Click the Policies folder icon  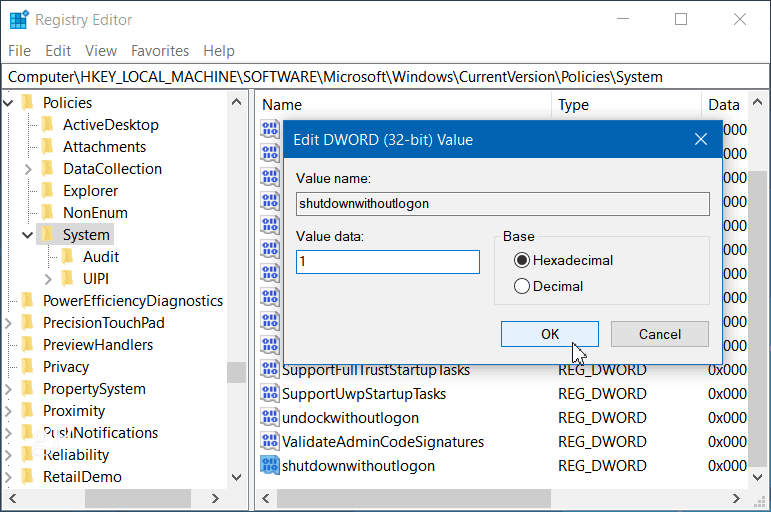click(28, 102)
